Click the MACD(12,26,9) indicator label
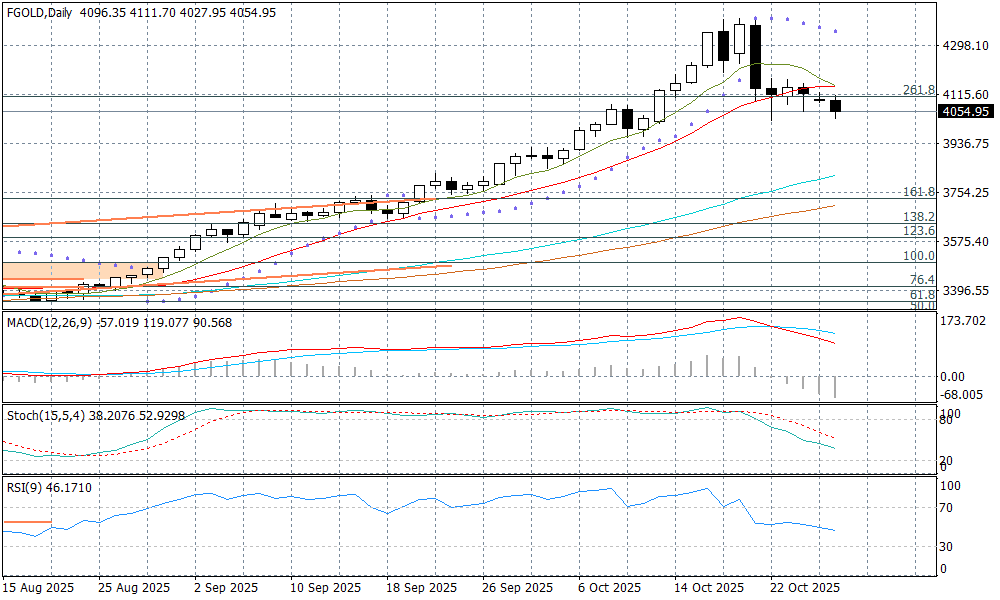The height and width of the screenshot is (600, 1000). point(48,323)
